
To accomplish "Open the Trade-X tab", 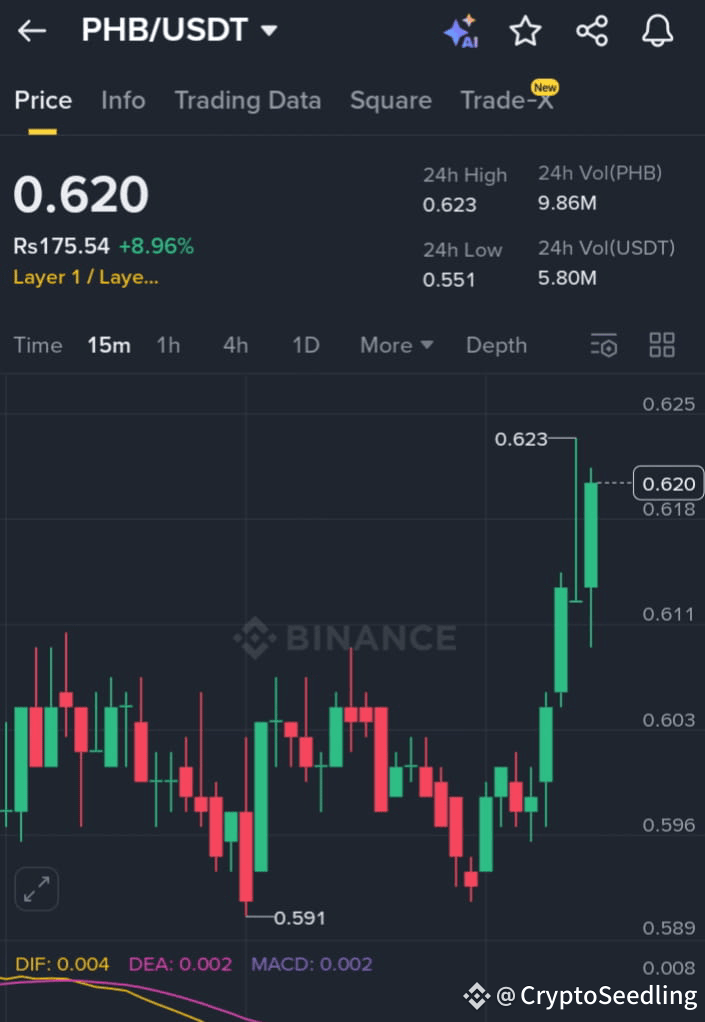I will (507, 100).
